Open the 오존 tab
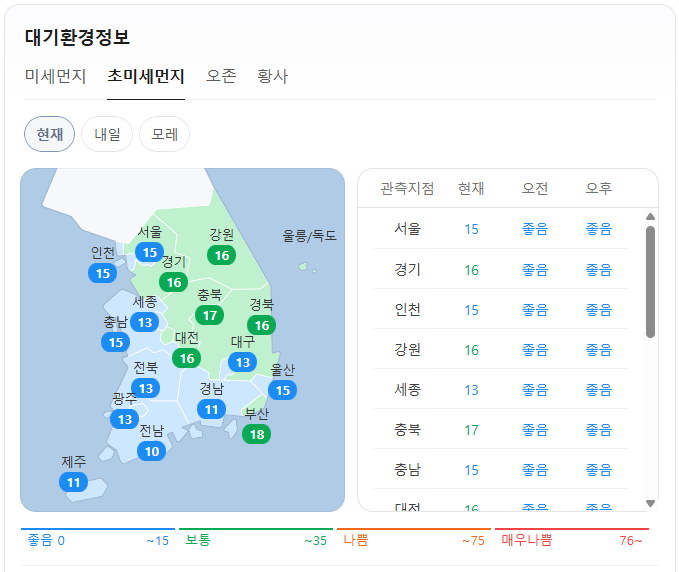The width and height of the screenshot is (679, 572). point(221,76)
